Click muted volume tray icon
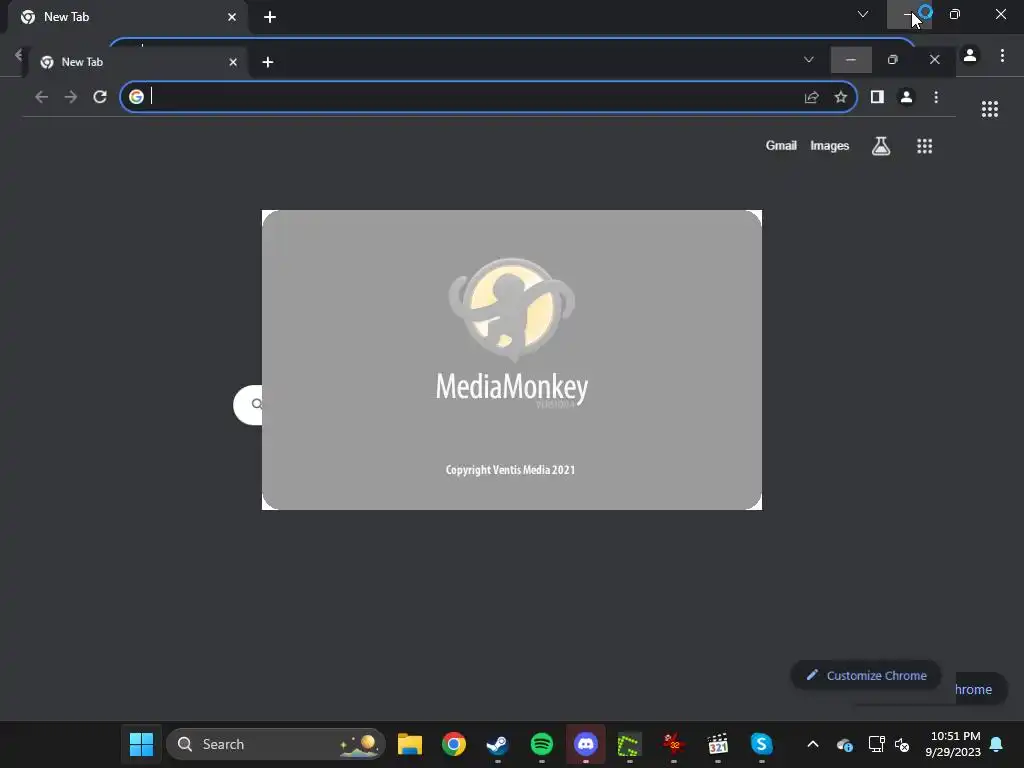 [902, 744]
